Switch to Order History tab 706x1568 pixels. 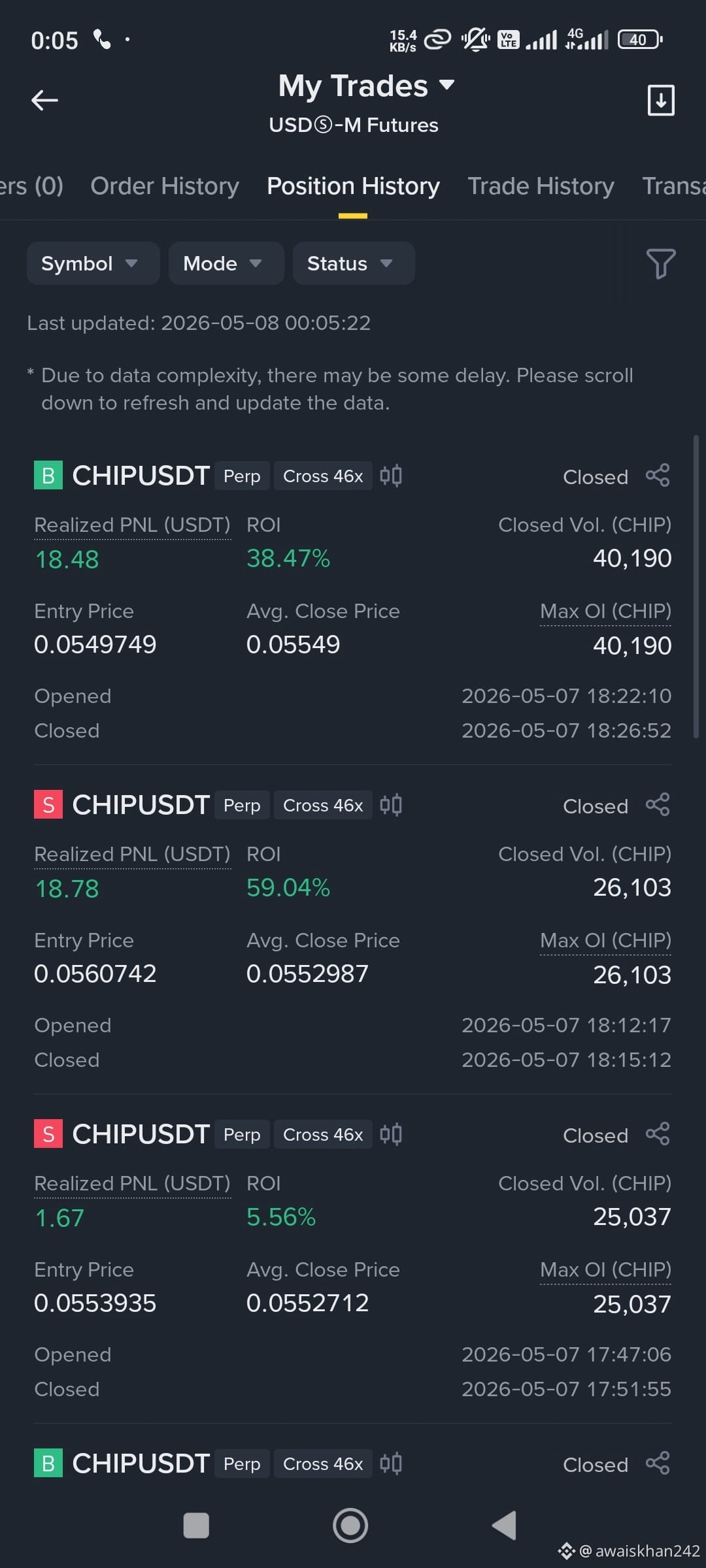165,186
